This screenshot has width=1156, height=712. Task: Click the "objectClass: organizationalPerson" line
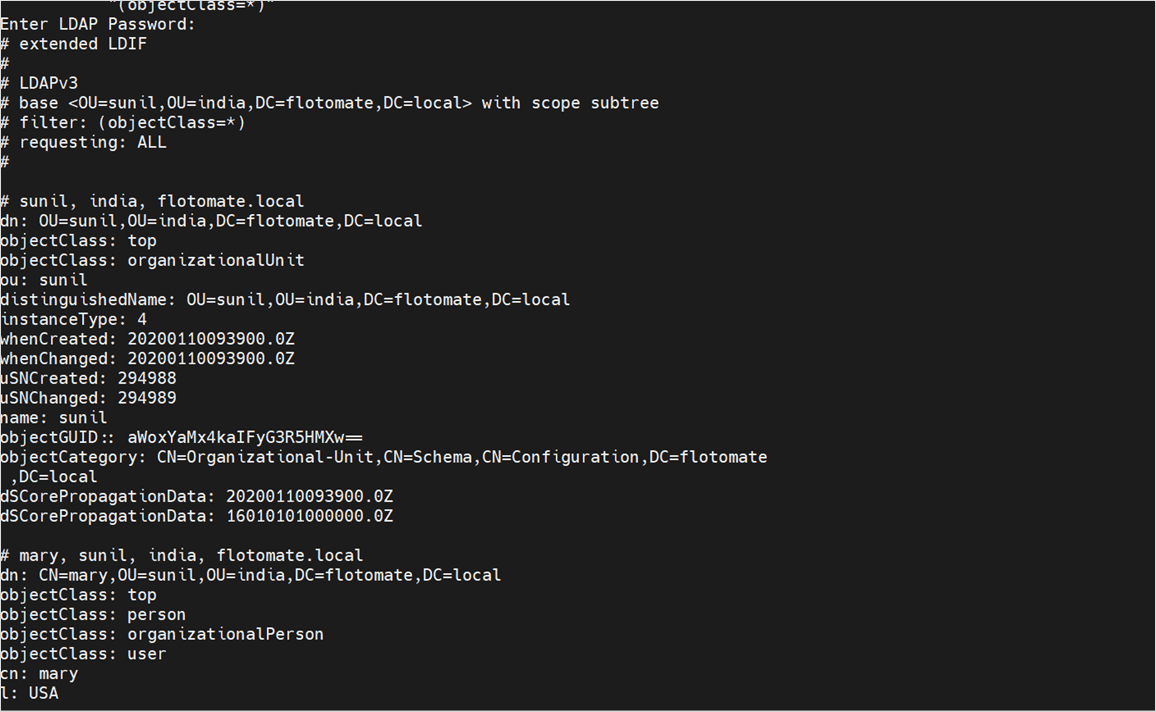[162, 634]
